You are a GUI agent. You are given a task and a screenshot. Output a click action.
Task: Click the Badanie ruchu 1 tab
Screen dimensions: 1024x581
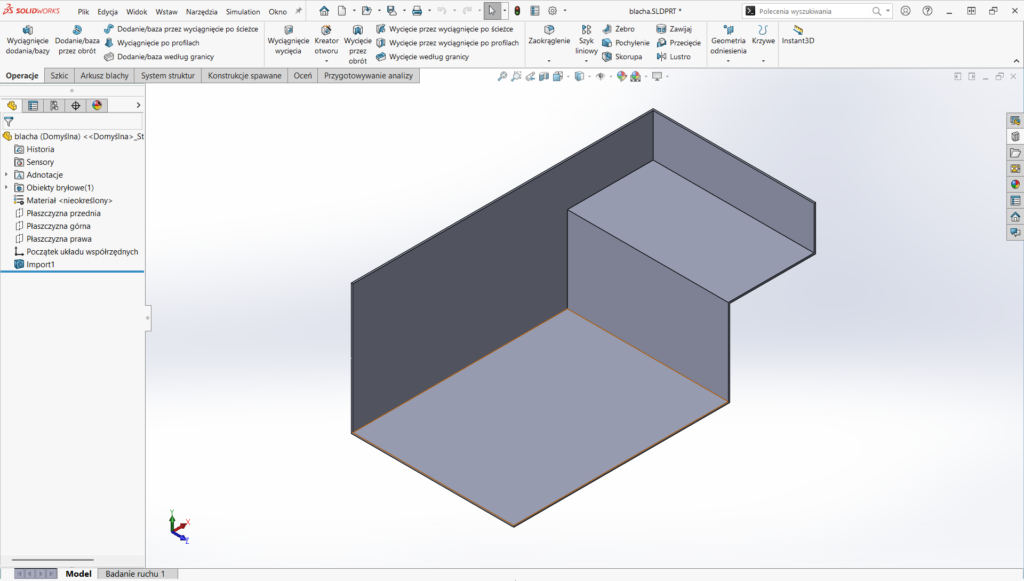(x=135, y=574)
